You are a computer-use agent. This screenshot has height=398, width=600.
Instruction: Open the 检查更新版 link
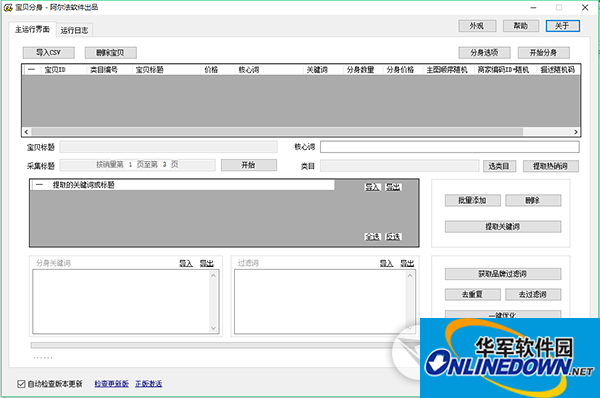tap(111, 384)
